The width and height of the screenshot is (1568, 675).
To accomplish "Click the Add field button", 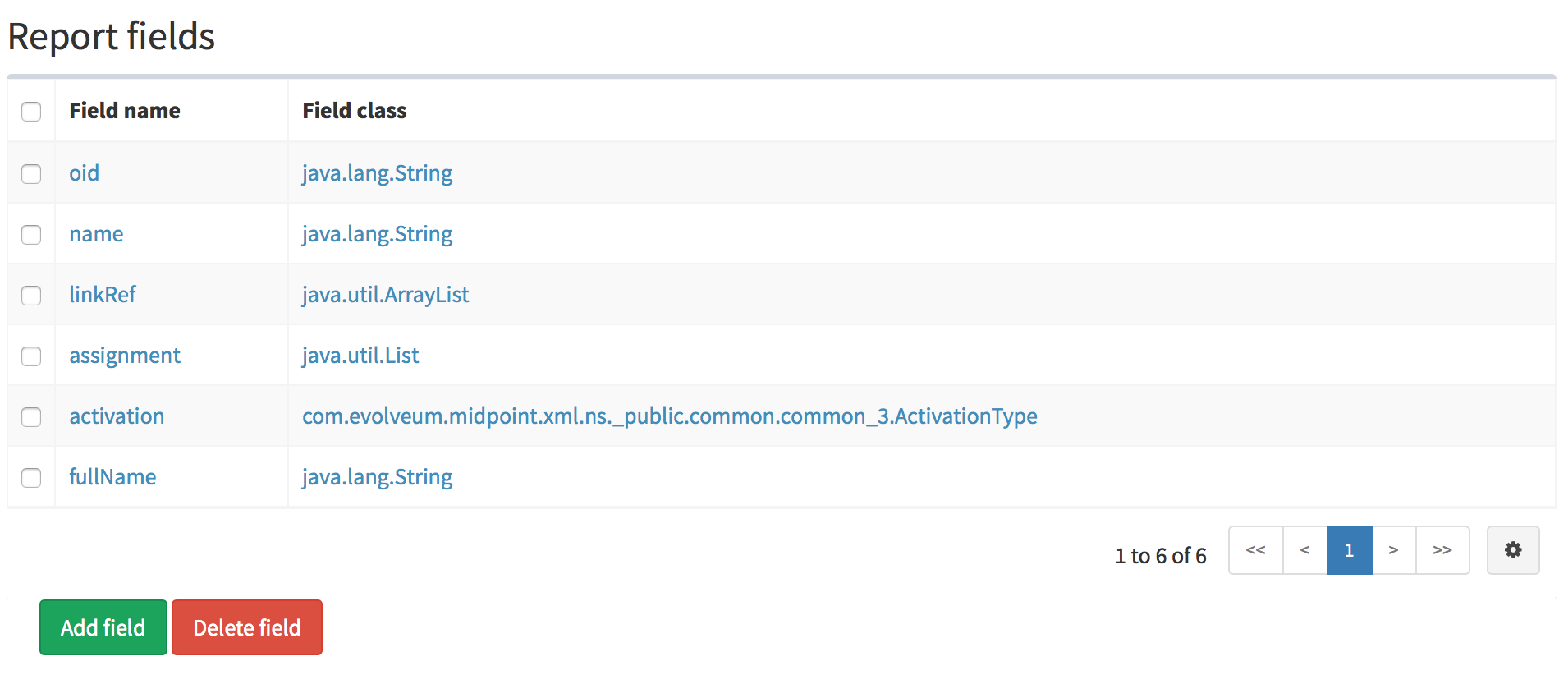I will [103, 627].
